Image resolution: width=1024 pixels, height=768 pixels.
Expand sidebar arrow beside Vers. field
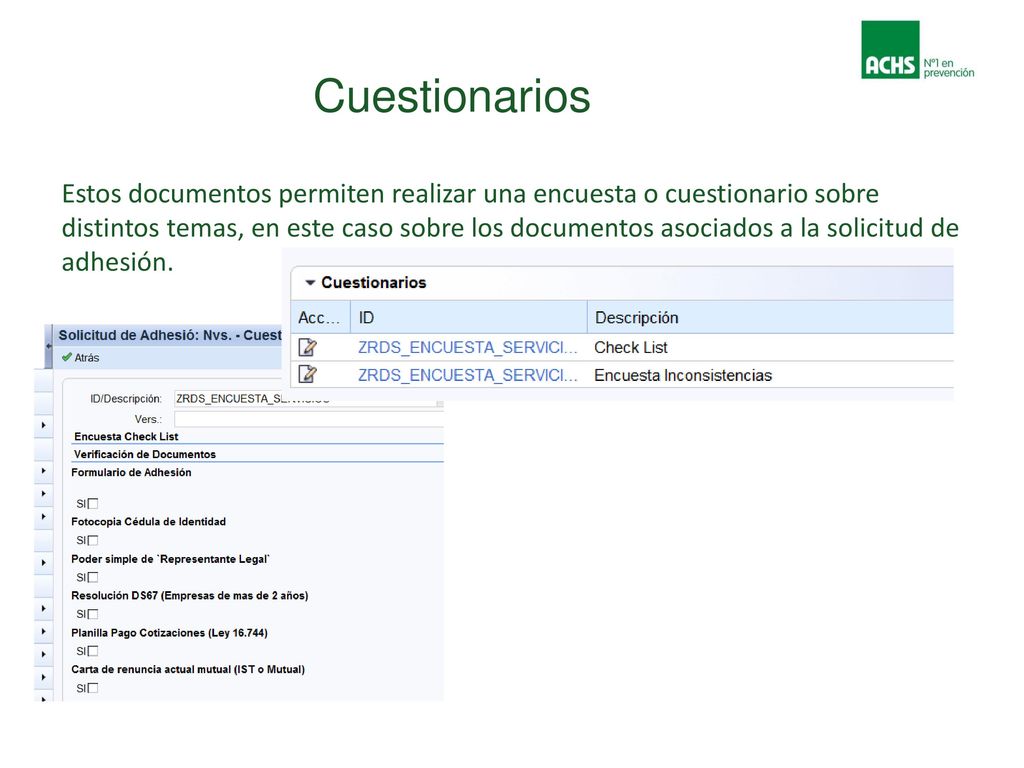click(x=44, y=425)
